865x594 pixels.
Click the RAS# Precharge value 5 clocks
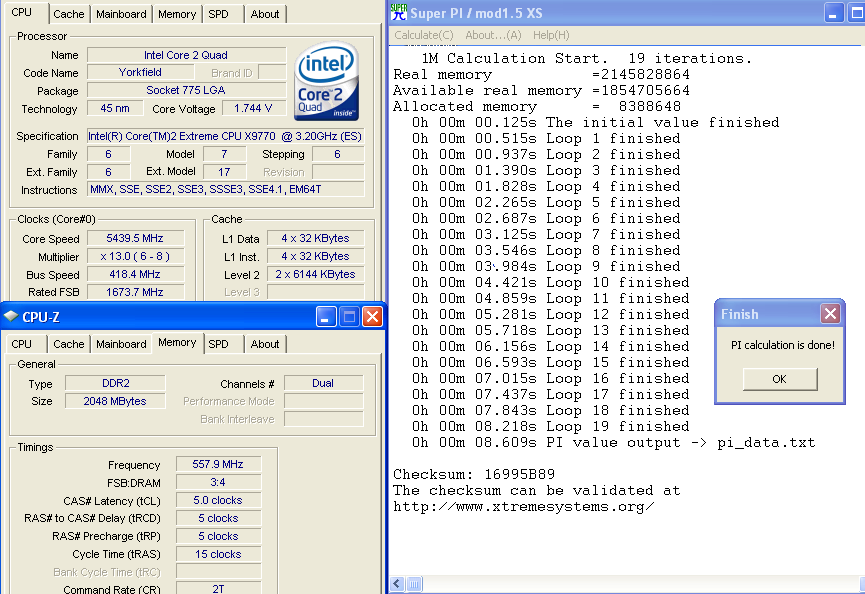pos(218,536)
